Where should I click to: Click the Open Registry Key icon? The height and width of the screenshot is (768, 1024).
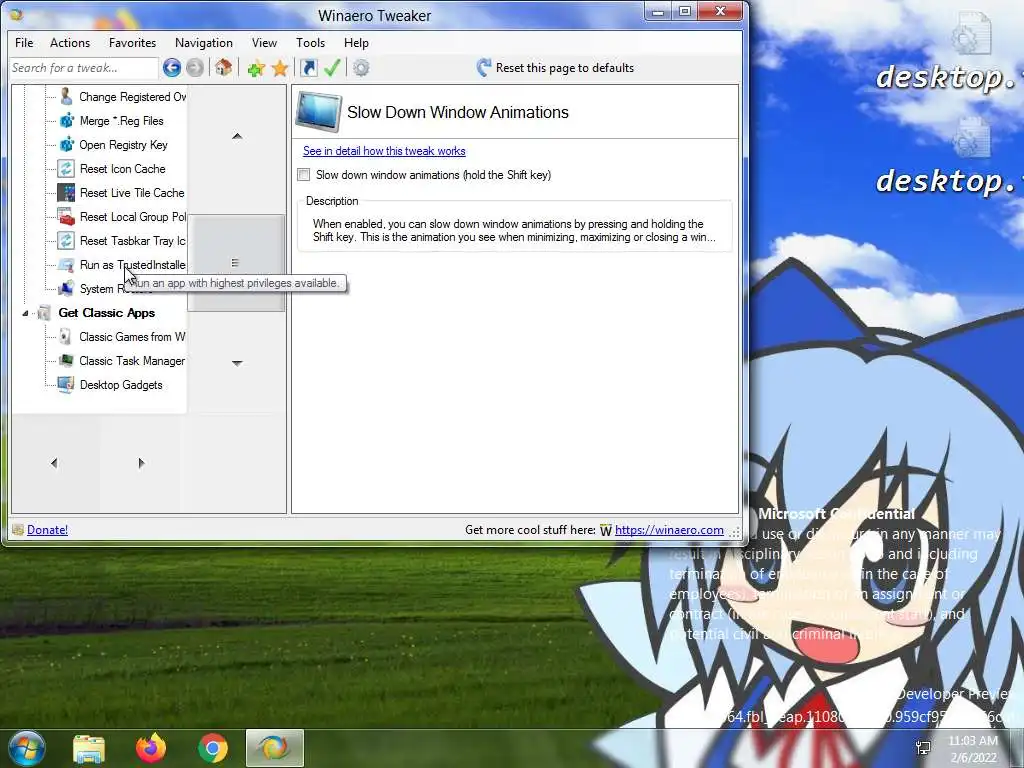(x=67, y=144)
